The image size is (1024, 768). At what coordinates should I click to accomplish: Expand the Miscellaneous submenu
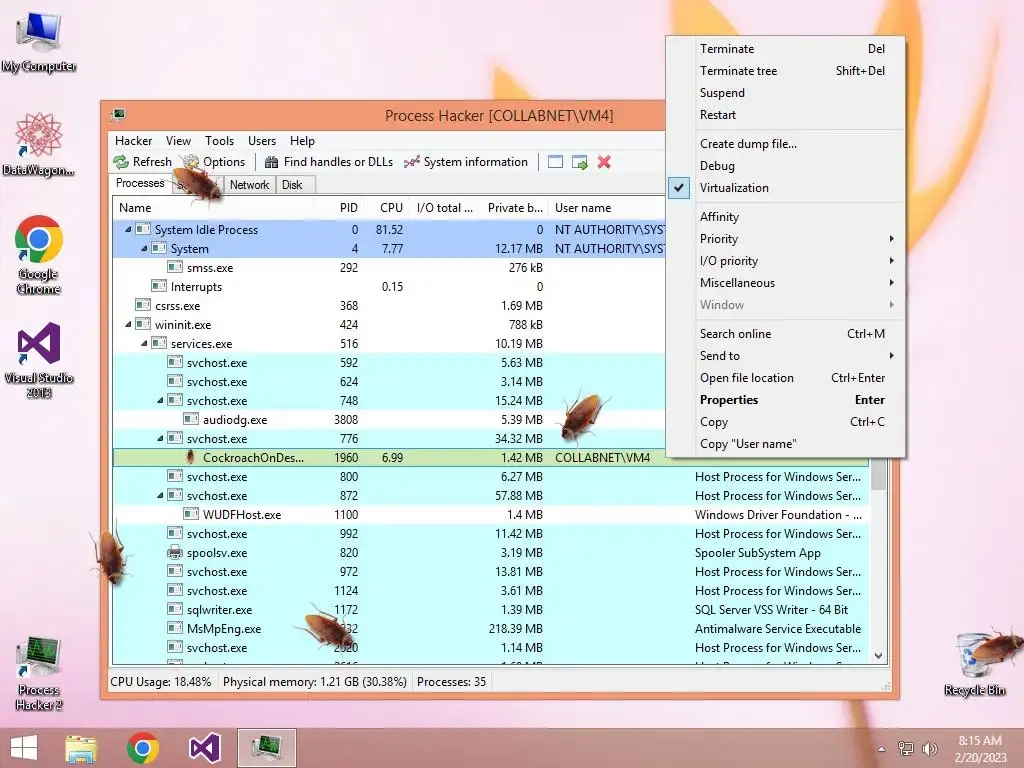click(786, 283)
